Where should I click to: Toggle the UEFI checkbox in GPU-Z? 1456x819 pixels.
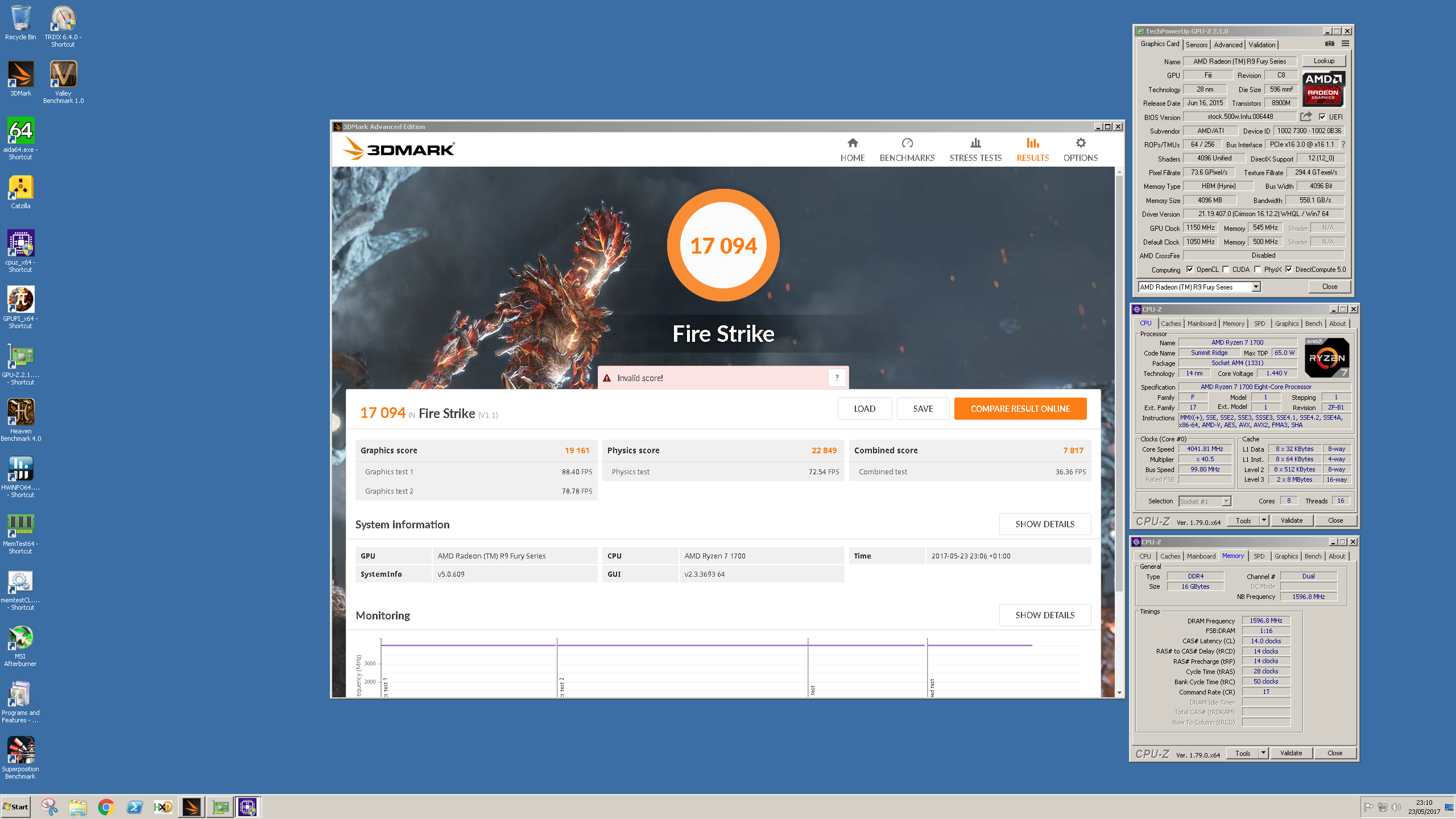[1322, 117]
